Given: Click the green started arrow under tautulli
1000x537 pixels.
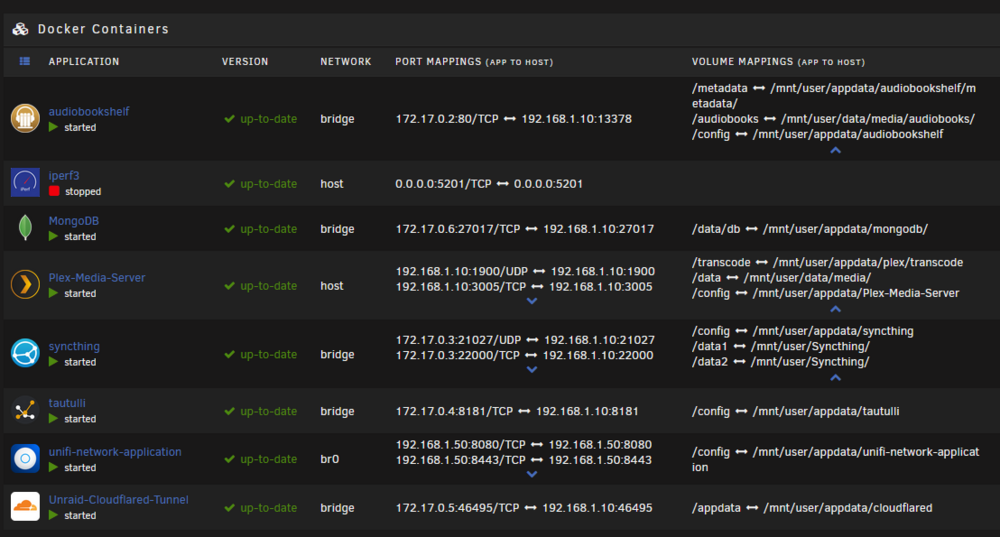Looking at the screenshot, I should [x=53, y=418].
